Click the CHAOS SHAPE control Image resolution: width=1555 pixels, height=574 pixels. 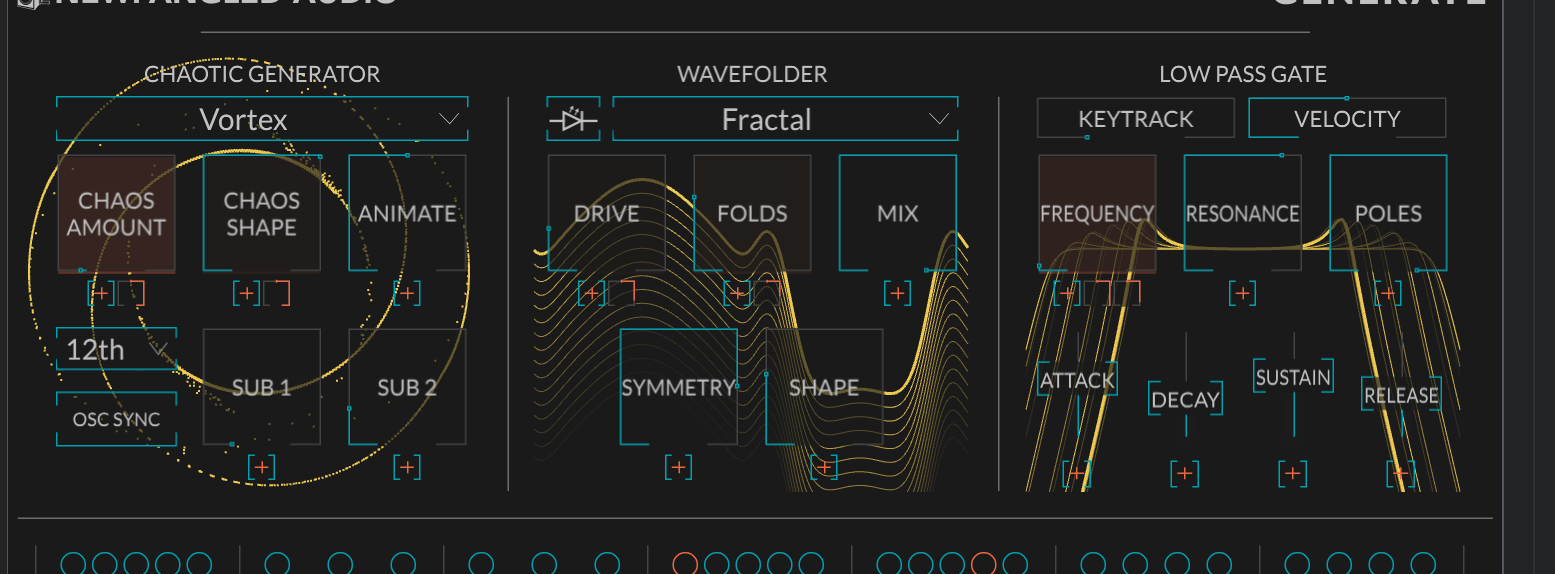262,213
